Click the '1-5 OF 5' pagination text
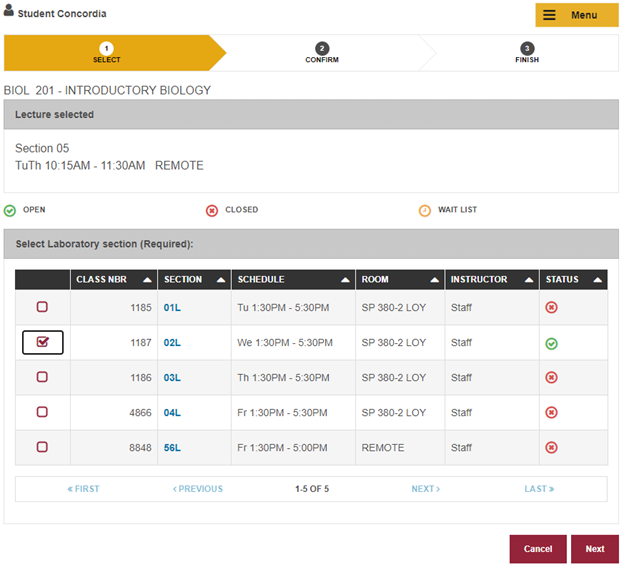This screenshot has height=567, width=624. 312,489
